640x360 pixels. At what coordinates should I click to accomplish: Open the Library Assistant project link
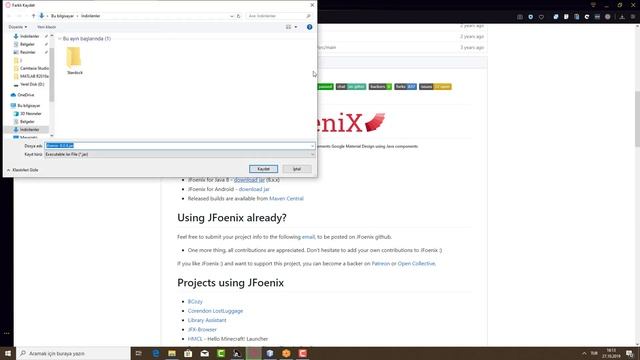tap(207, 320)
